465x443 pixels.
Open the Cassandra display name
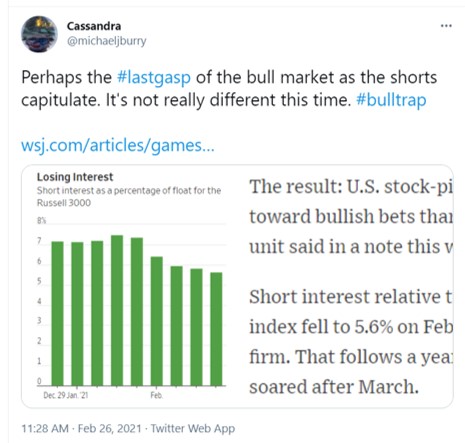pos(94,26)
